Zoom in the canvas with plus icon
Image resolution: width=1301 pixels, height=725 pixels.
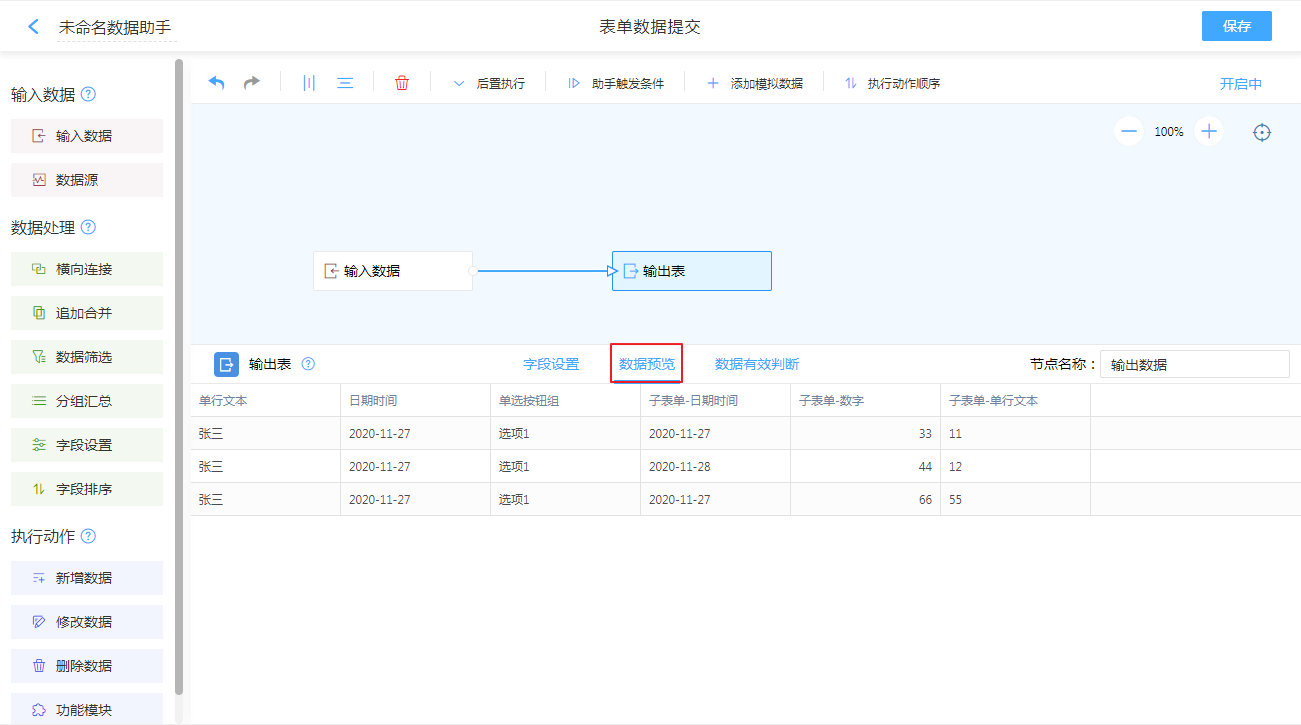(x=1209, y=131)
